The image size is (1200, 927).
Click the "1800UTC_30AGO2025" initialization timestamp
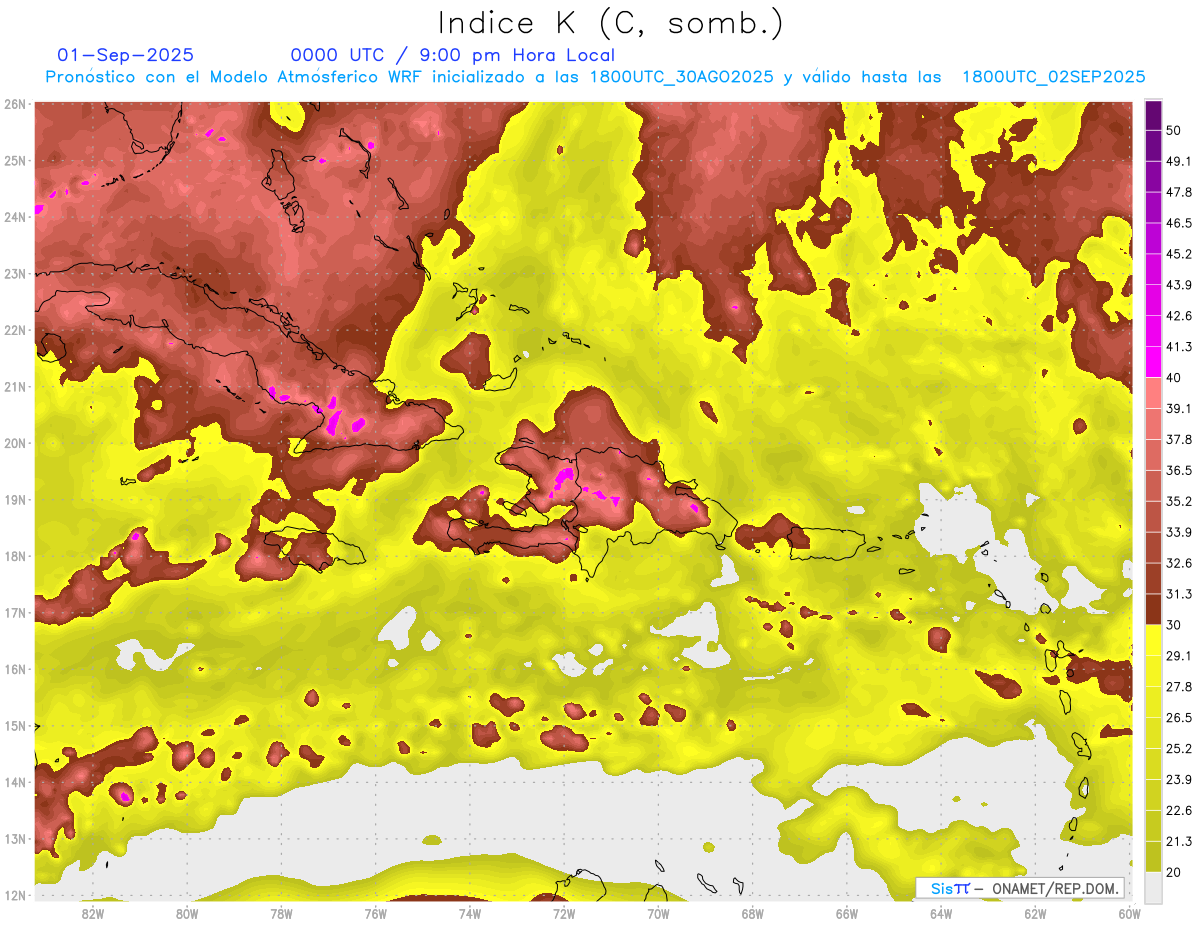(x=682, y=77)
